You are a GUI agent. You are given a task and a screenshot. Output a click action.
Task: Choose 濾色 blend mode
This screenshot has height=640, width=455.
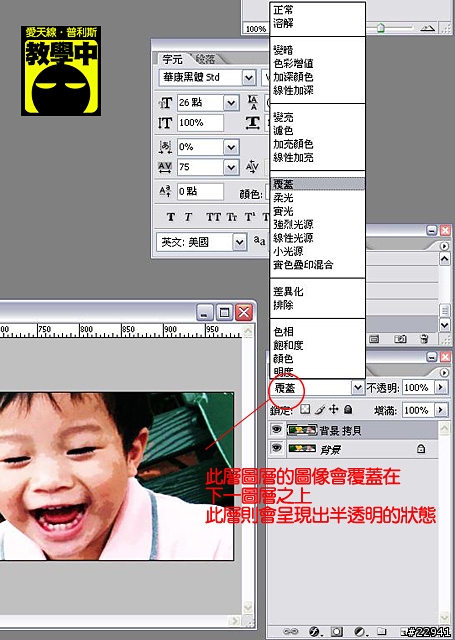coord(283,131)
